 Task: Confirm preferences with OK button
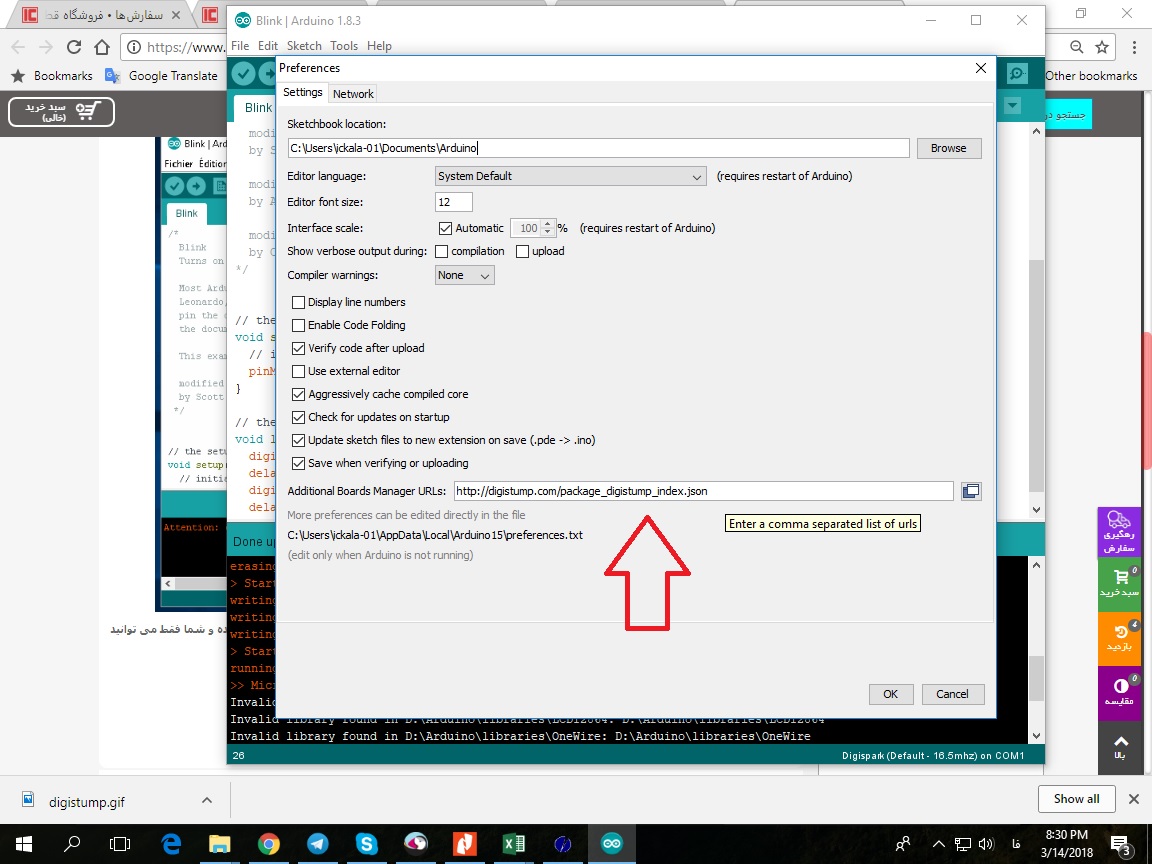pos(890,694)
